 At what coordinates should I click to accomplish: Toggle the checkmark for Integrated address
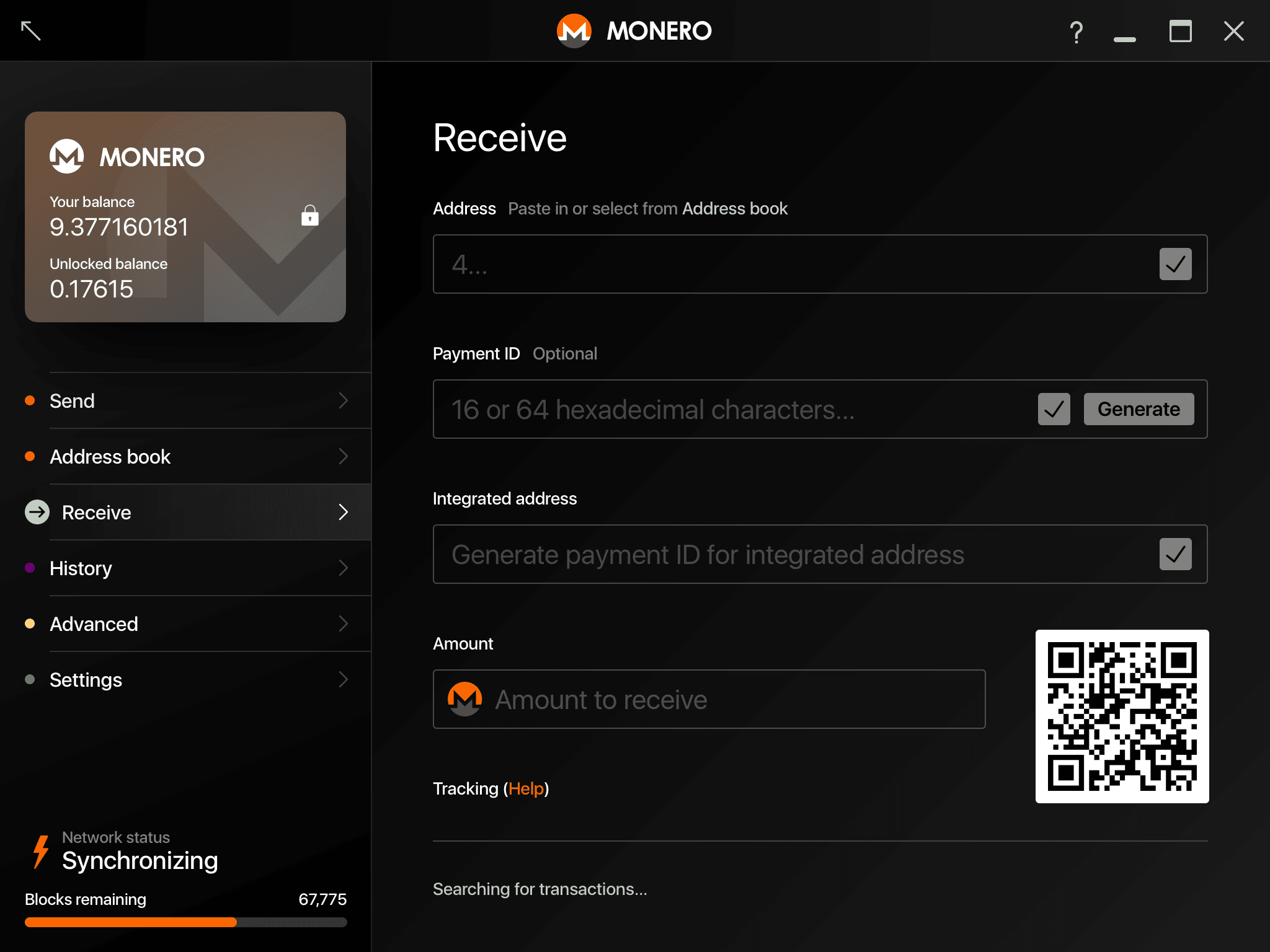coord(1175,554)
